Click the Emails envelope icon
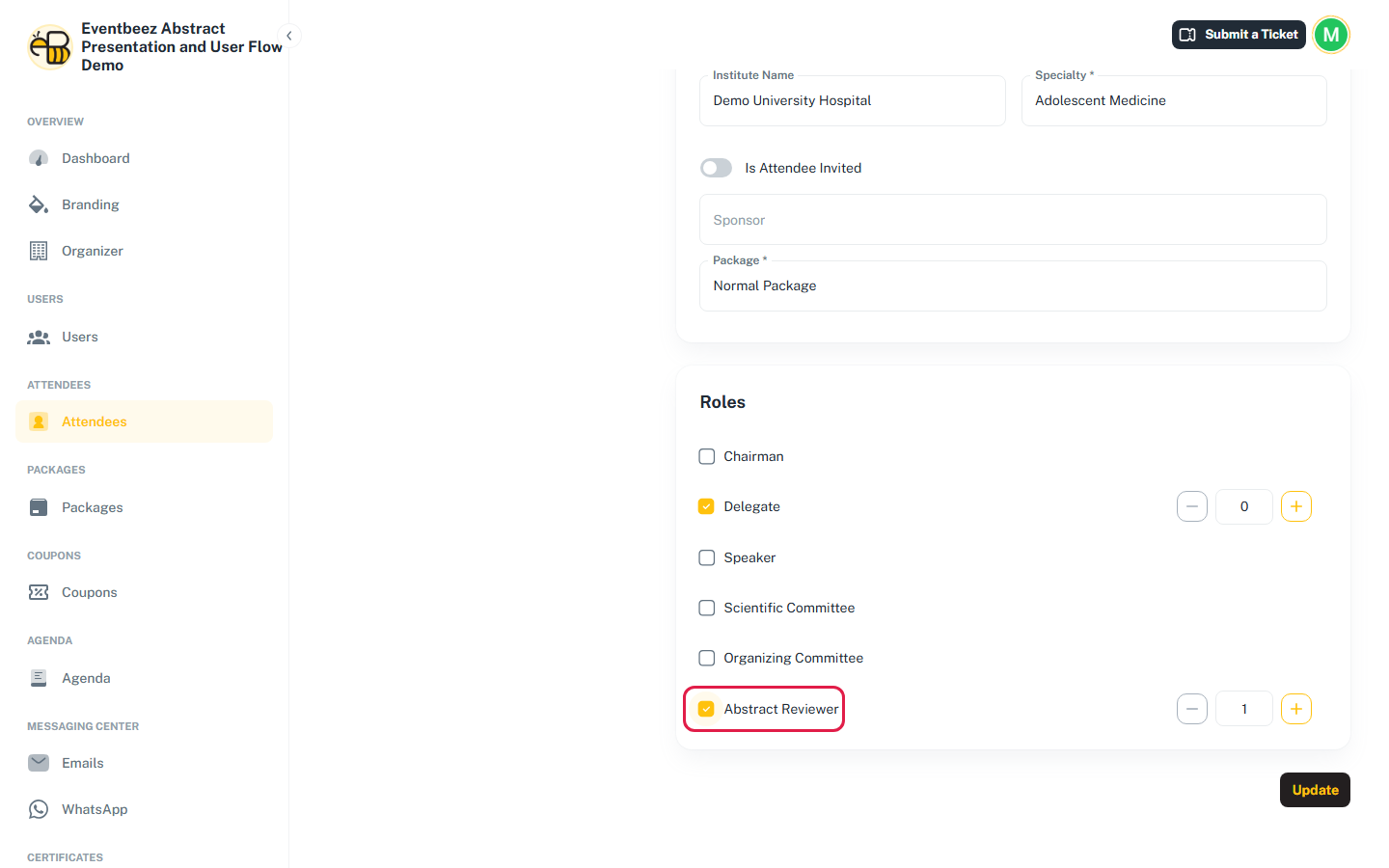The height and width of the screenshot is (868, 1389). [39, 763]
